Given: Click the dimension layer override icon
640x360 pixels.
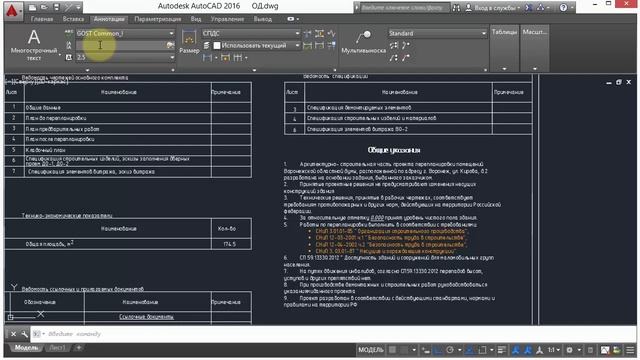Looking at the screenshot, I should (207, 45).
